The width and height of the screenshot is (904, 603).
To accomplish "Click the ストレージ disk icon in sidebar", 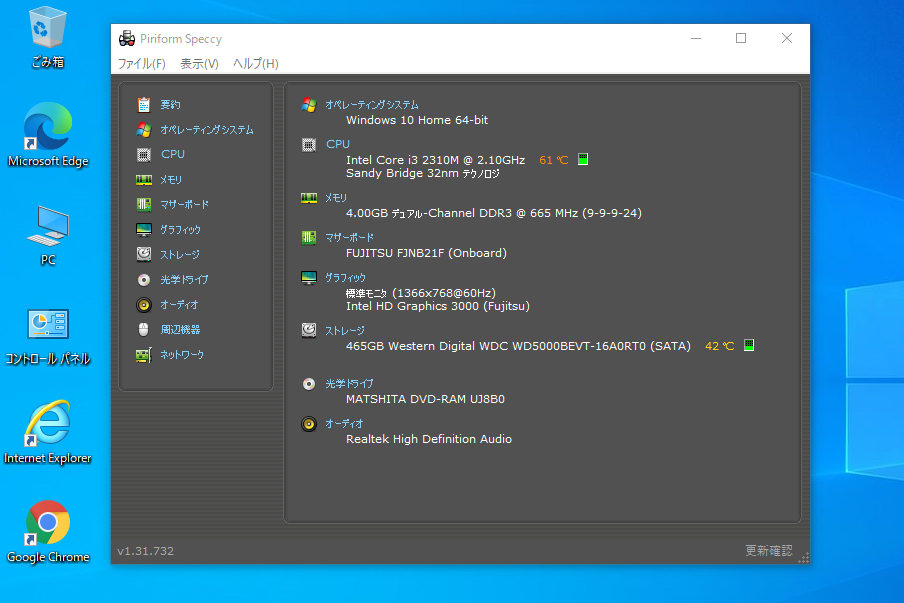I will (144, 254).
